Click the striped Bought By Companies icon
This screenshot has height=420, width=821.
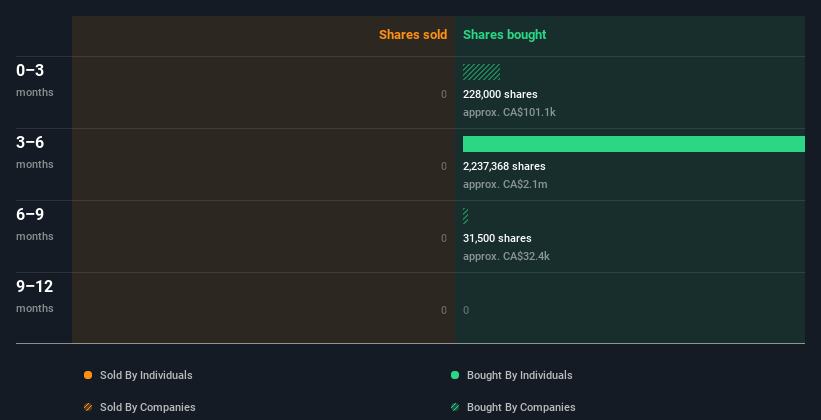455,407
